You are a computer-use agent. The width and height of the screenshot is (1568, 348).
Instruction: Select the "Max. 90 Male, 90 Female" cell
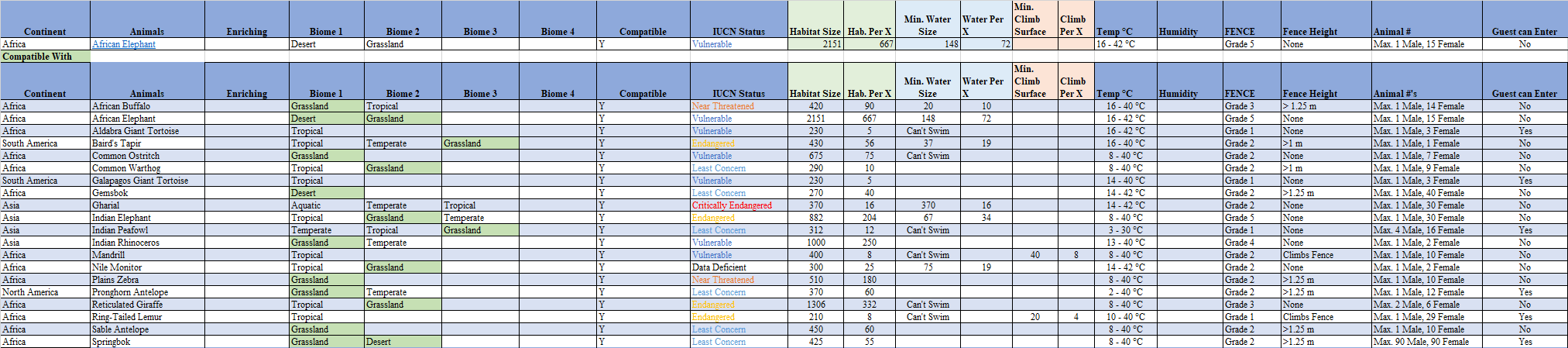(x=1421, y=342)
